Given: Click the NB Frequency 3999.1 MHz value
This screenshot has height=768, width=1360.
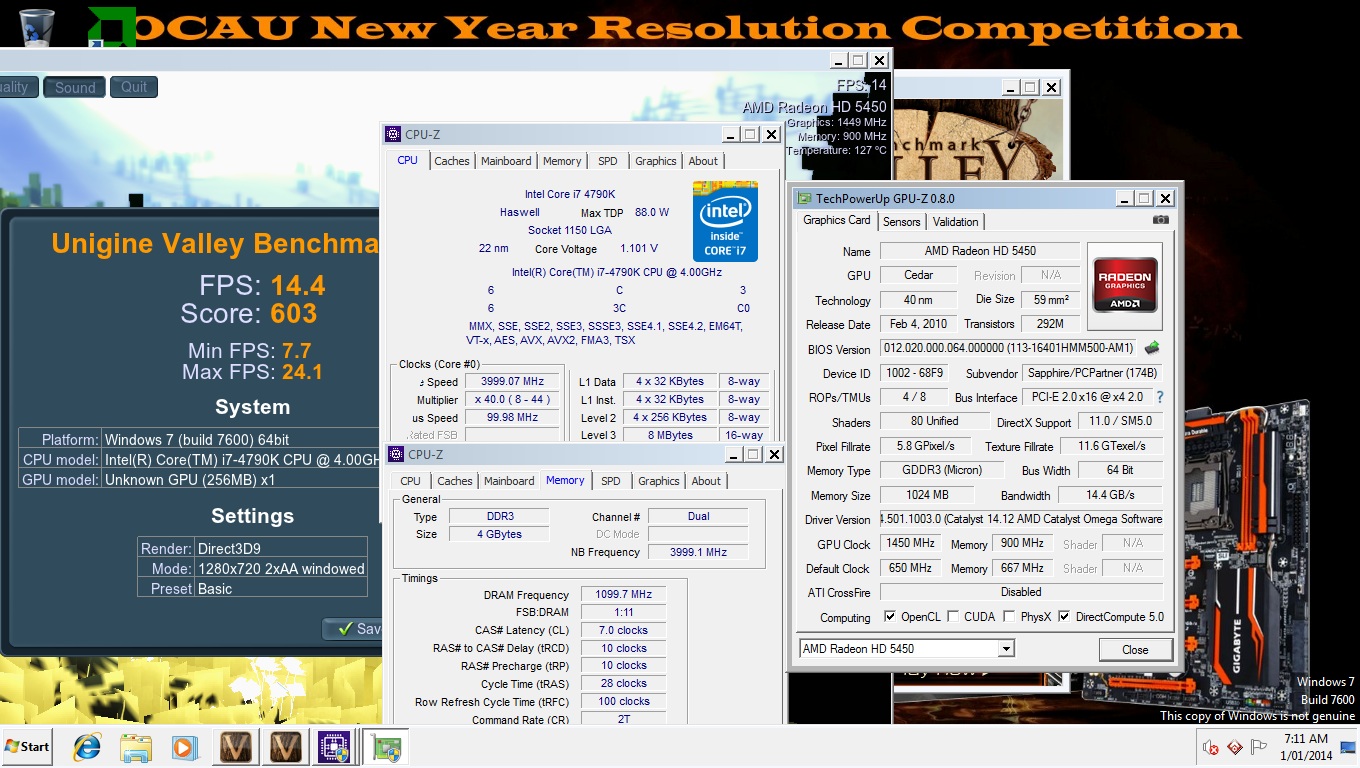Looking at the screenshot, I should pyautogui.click(x=698, y=553).
